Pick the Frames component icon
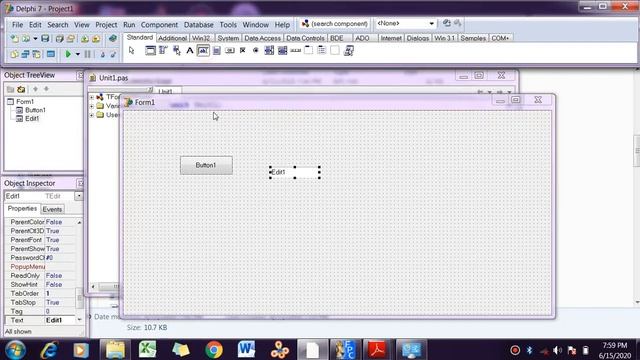 tap(150, 51)
